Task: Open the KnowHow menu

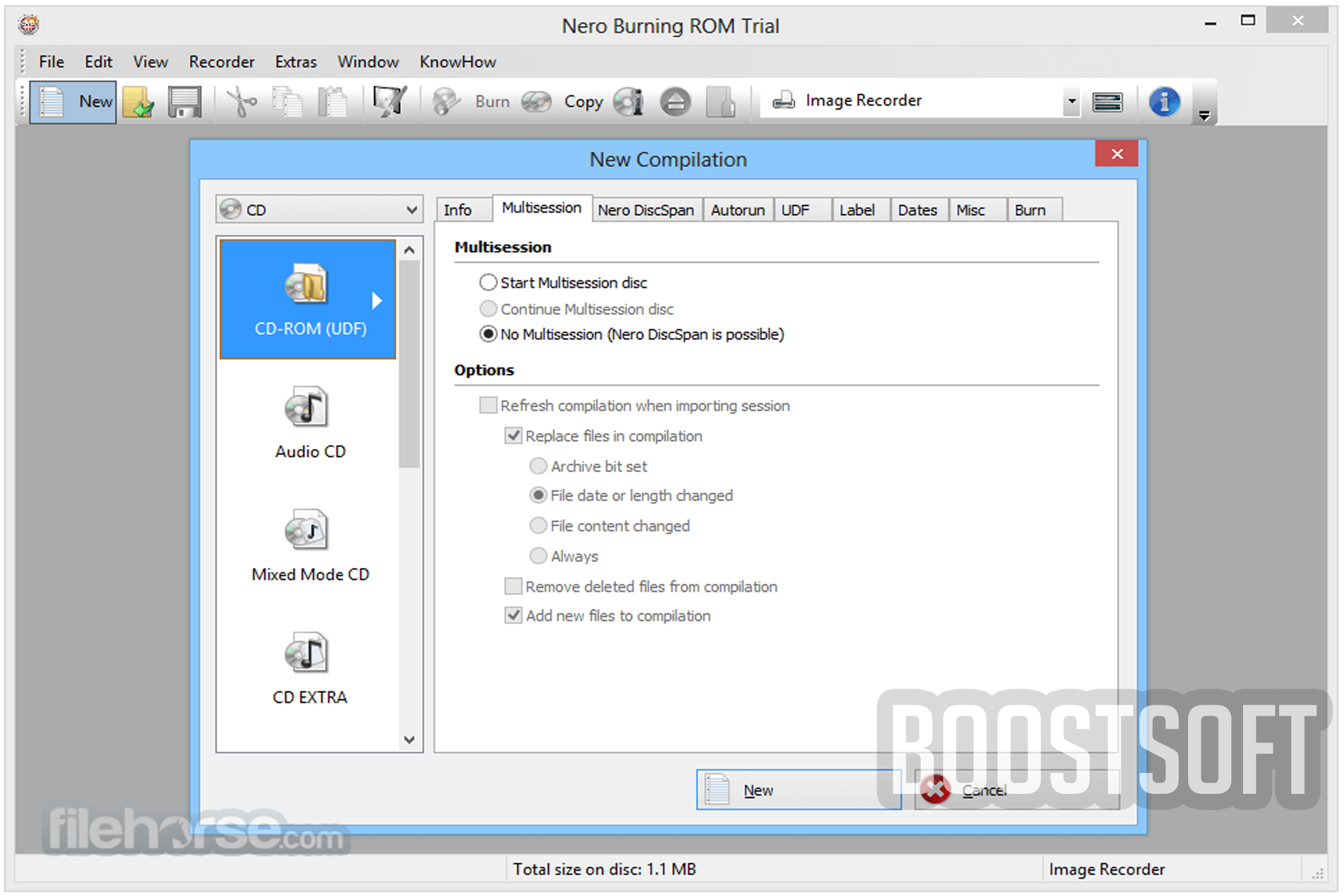Action: click(x=458, y=62)
